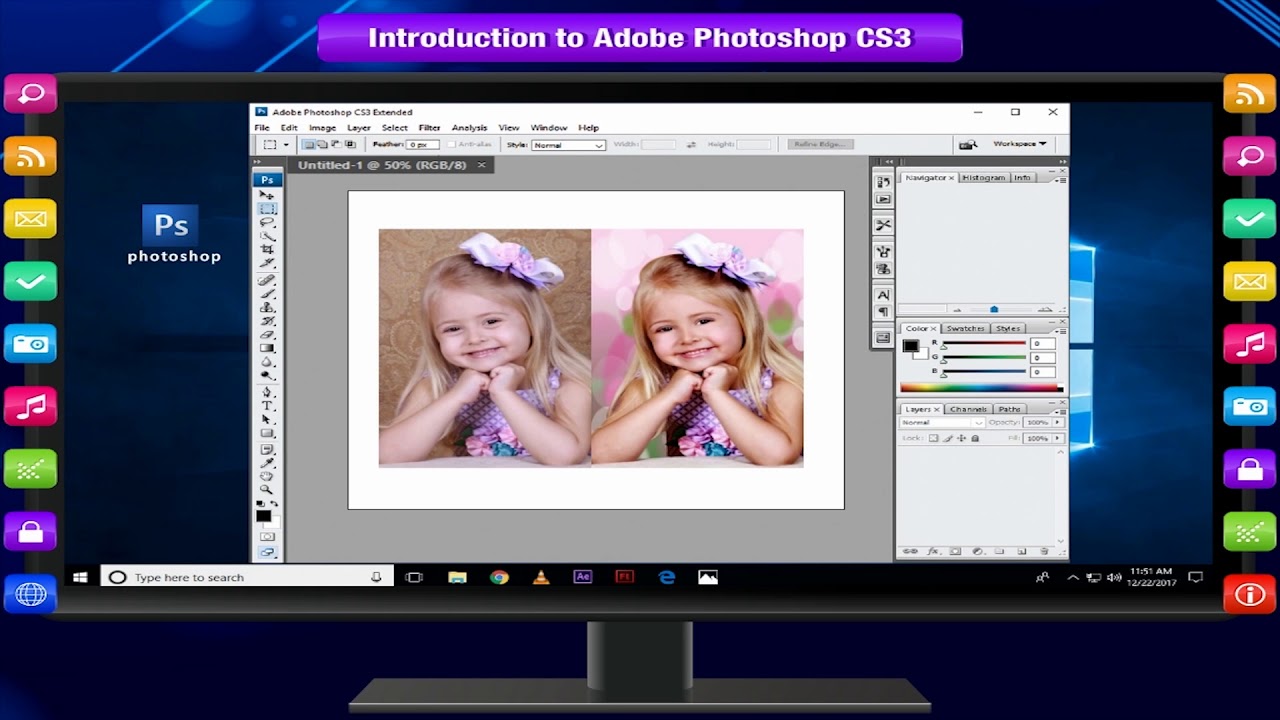The image size is (1280, 720).
Task: Enable the Anti-alias checkbox
Action: (x=453, y=144)
